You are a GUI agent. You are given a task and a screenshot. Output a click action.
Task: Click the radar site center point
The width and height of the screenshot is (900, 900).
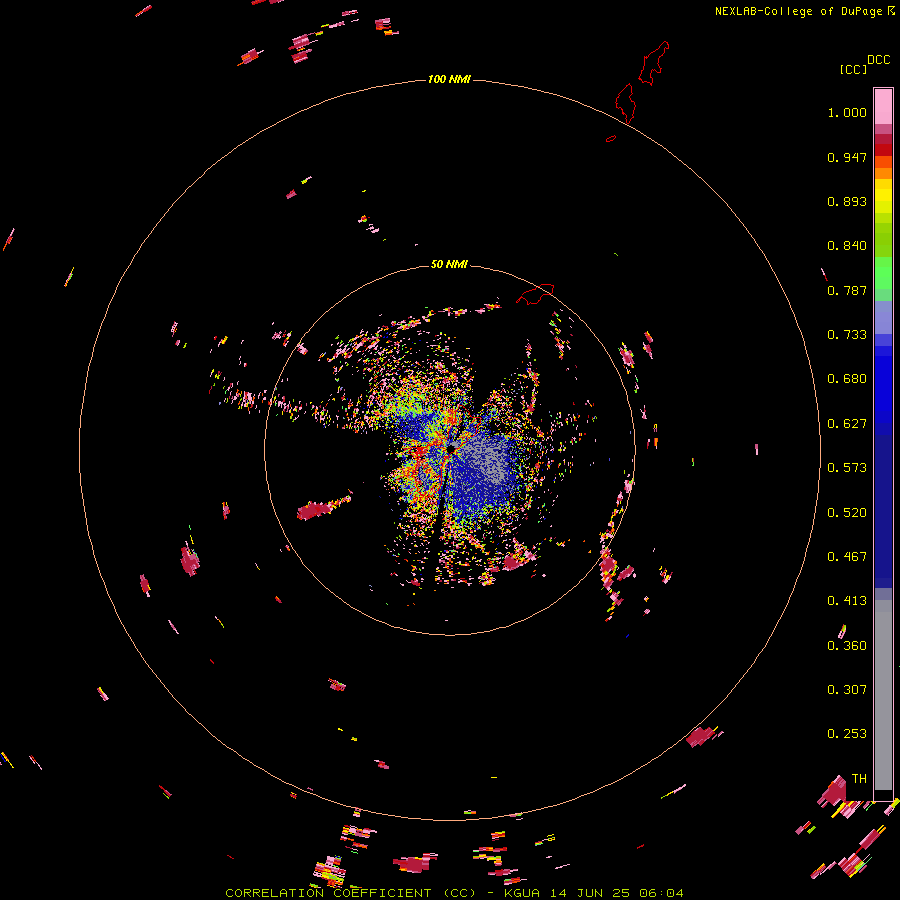(x=452, y=448)
